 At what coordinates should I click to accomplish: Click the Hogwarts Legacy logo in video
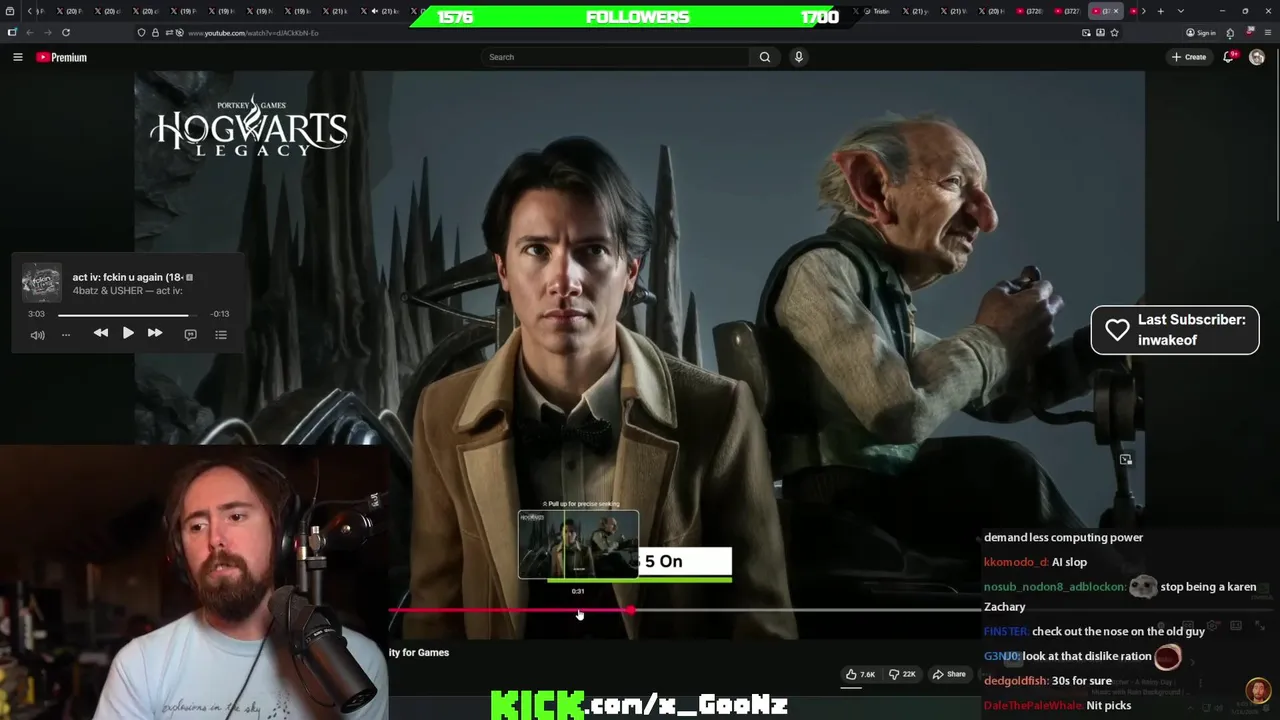[x=249, y=127]
